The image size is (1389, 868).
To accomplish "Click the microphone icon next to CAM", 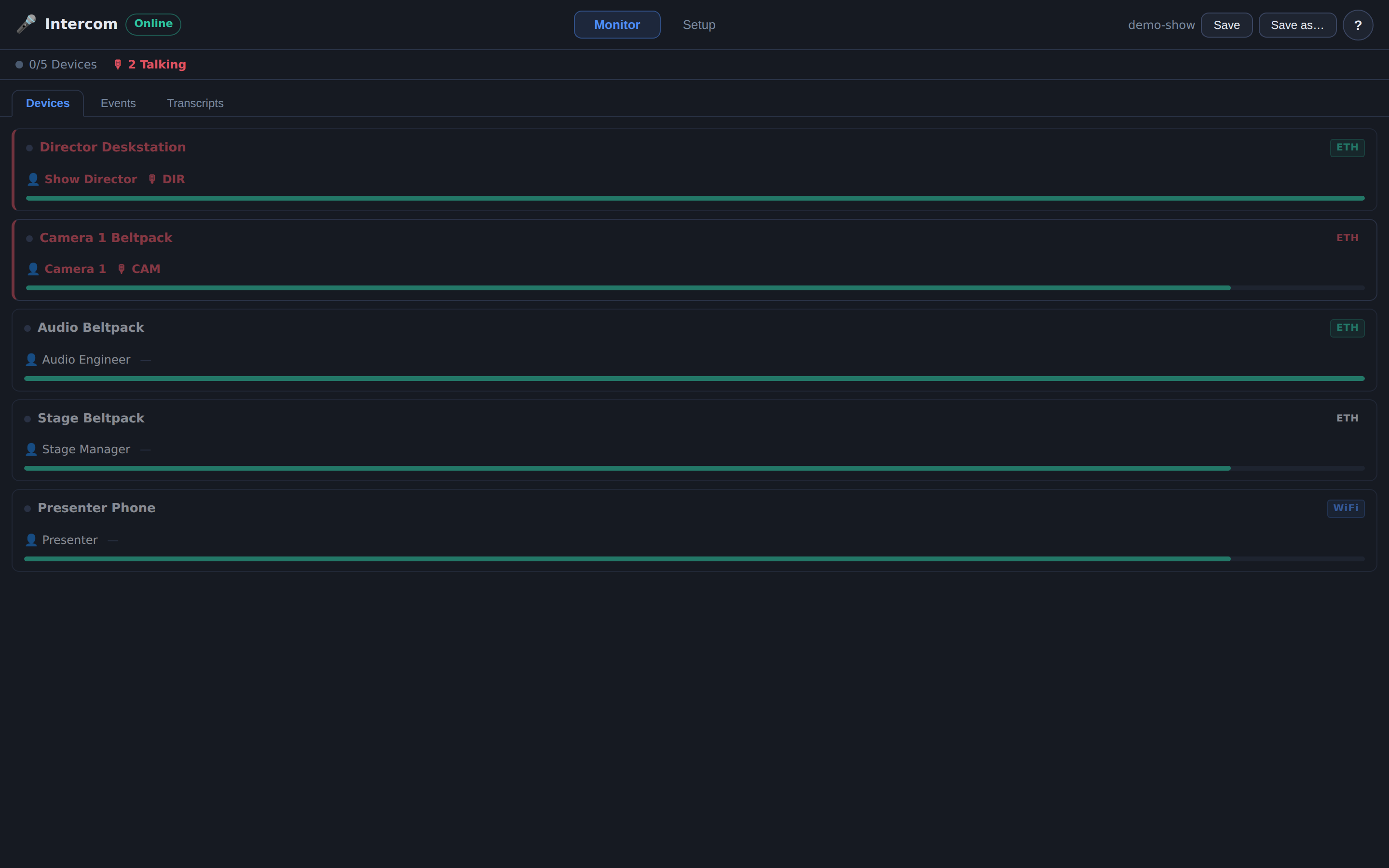I will coord(121,269).
